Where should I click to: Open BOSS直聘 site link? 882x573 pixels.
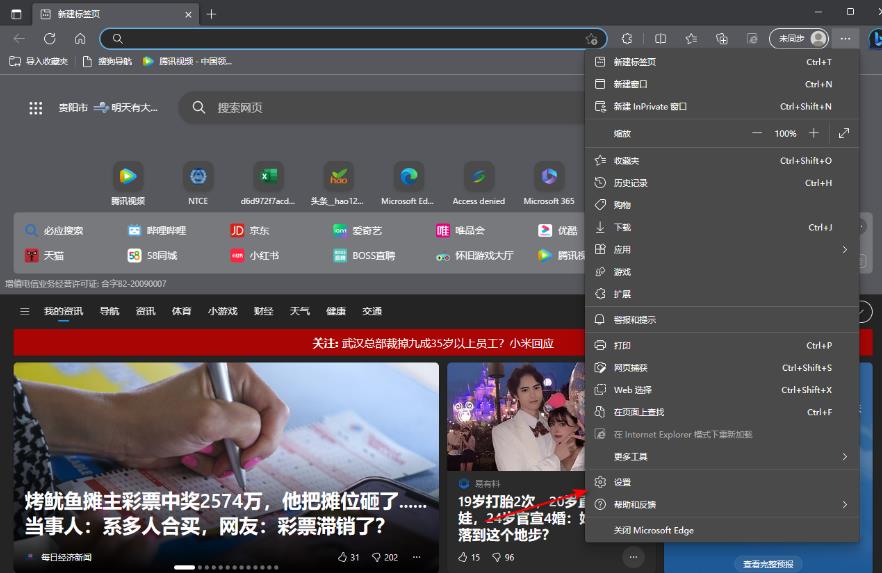364,256
